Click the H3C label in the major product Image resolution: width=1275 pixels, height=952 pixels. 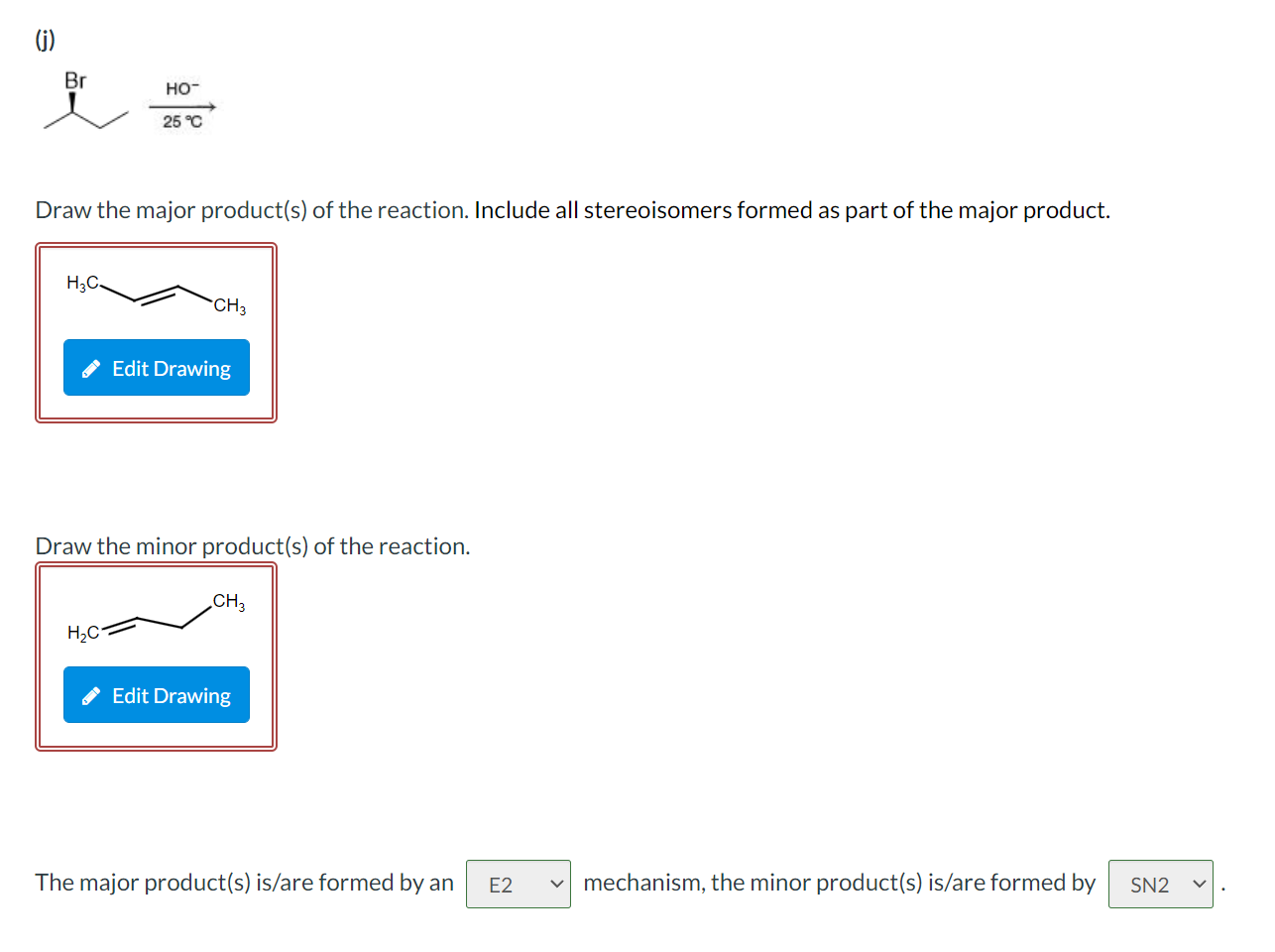(x=83, y=283)
